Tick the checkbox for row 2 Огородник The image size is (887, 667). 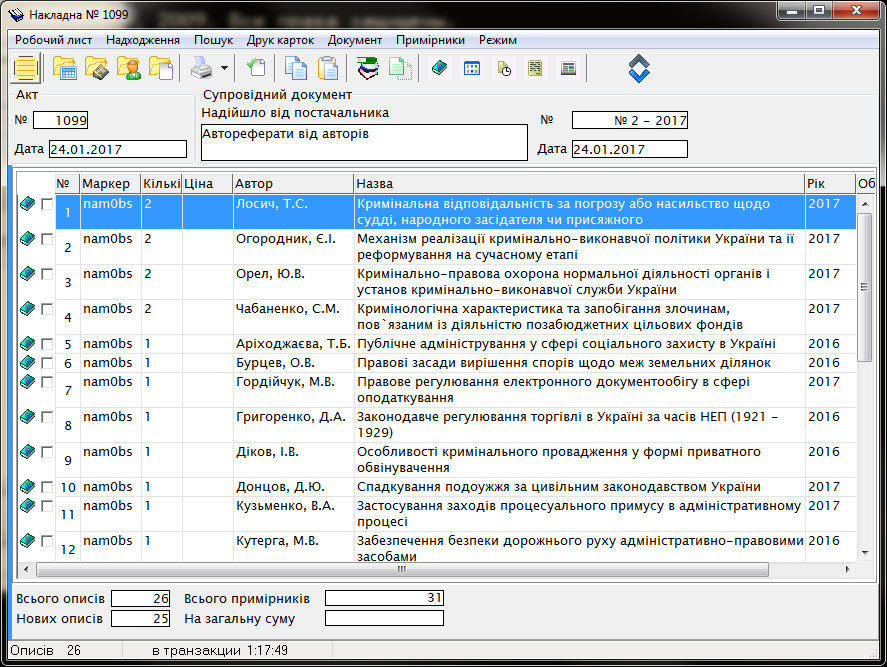pos(46,238)
